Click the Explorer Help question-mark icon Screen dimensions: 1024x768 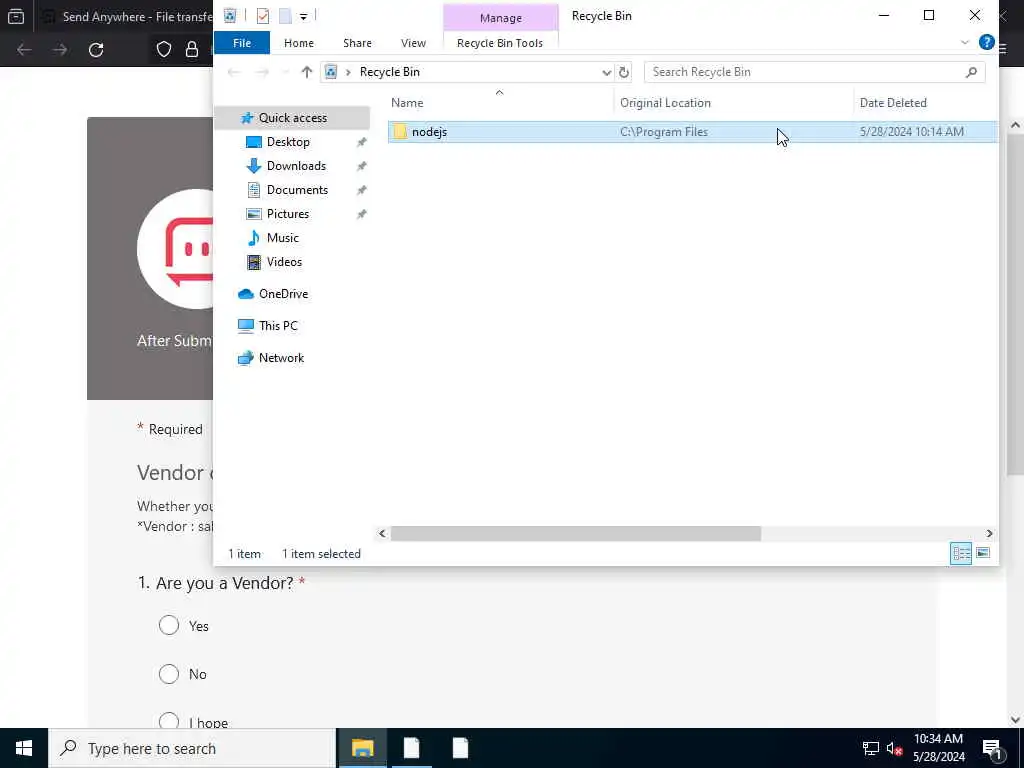point(986,42)
